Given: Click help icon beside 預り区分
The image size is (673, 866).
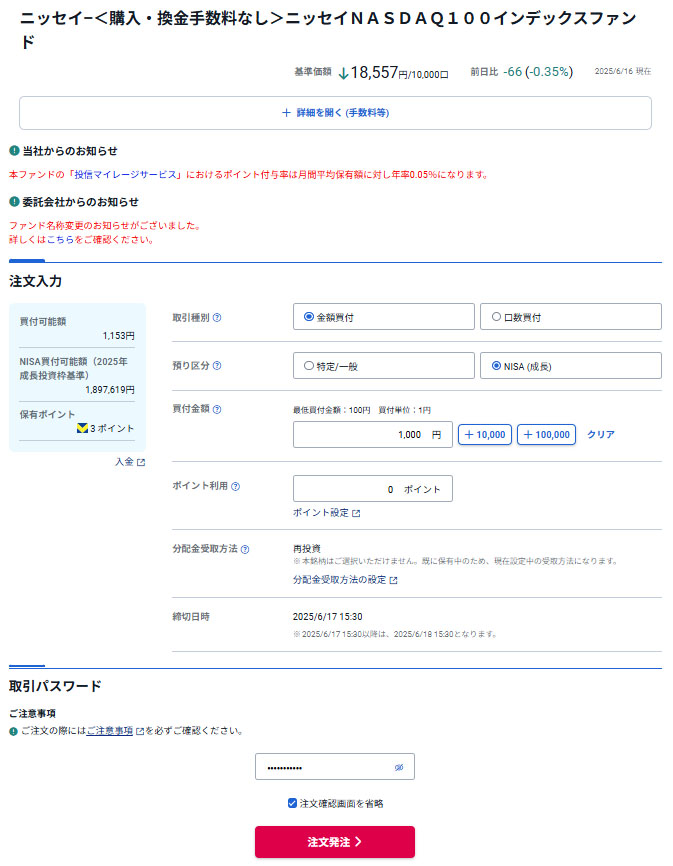Looking at the screenshot, I should [x=217, y=366].
